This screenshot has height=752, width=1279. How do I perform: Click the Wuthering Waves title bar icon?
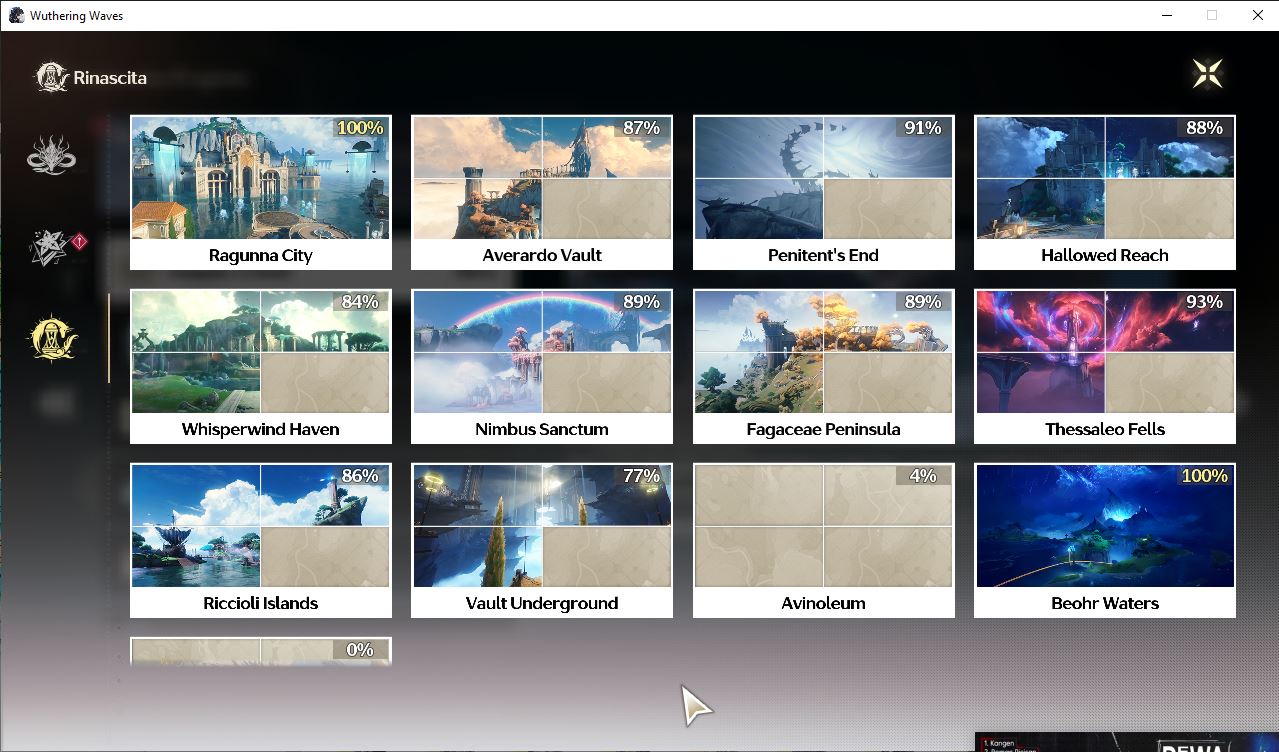click(x=16, y=15)
